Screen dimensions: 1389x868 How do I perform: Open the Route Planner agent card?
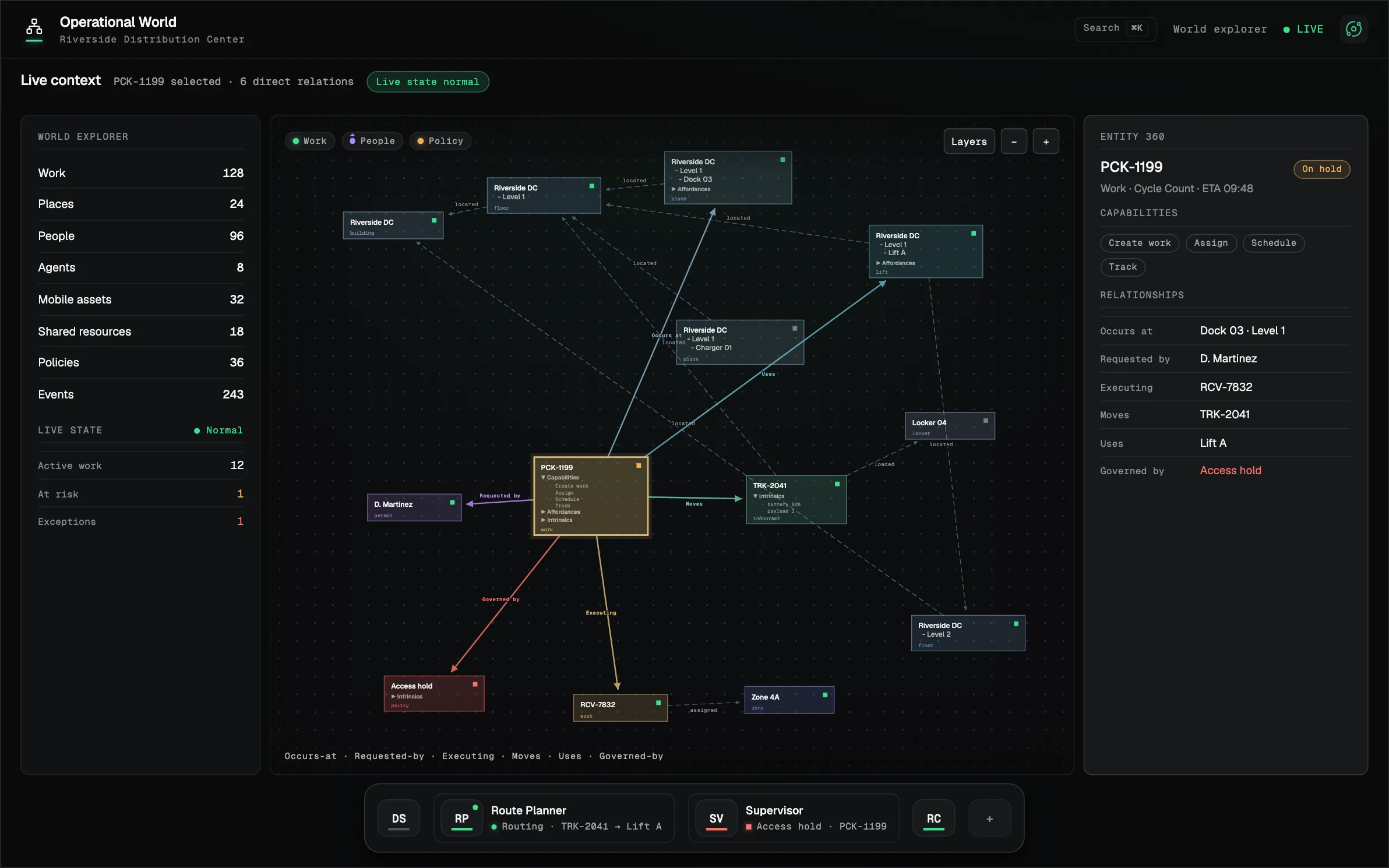[554, 818]
